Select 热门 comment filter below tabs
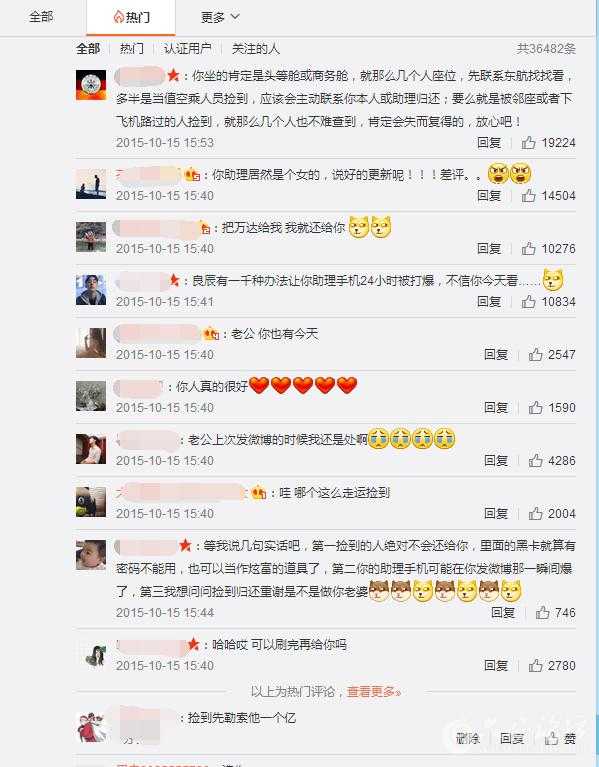599x767 pixels. pos(132,49)
